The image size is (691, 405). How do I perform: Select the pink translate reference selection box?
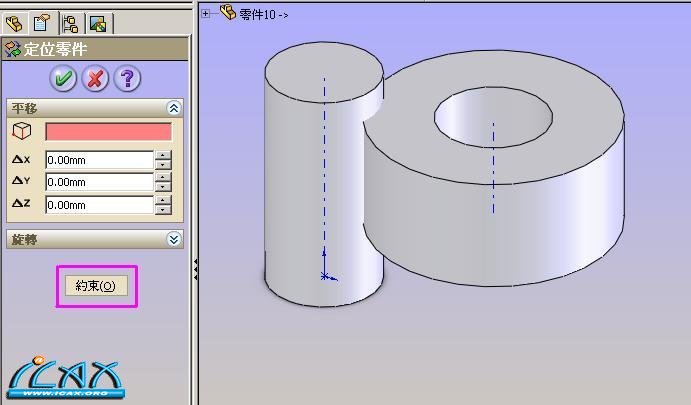coord(108,132)
